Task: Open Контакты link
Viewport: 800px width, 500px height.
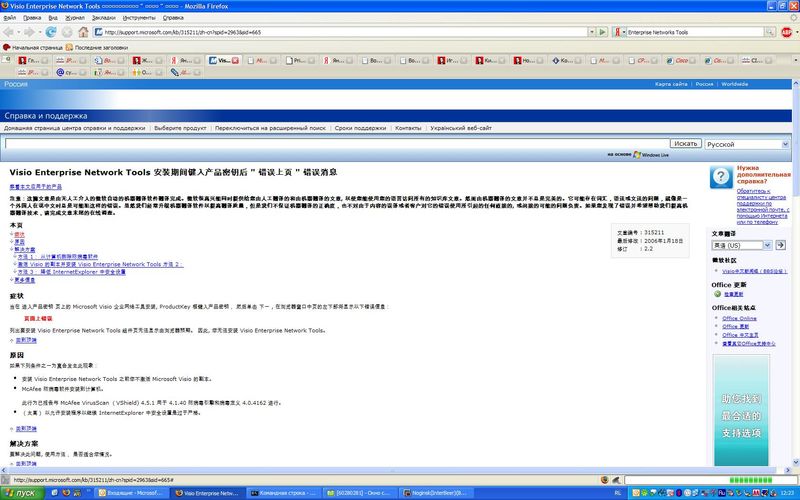Action: pyautogui.click(x=408, y=128)
